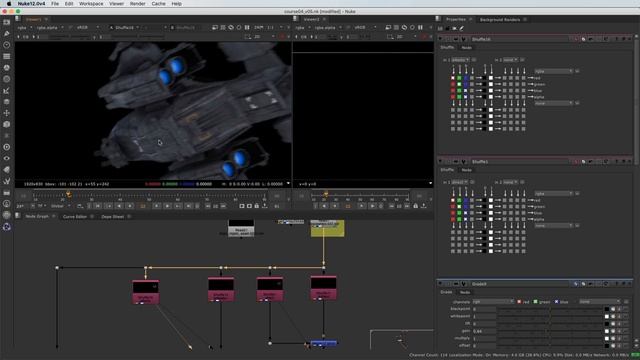Open the Background Renders tab

(500, 20)
